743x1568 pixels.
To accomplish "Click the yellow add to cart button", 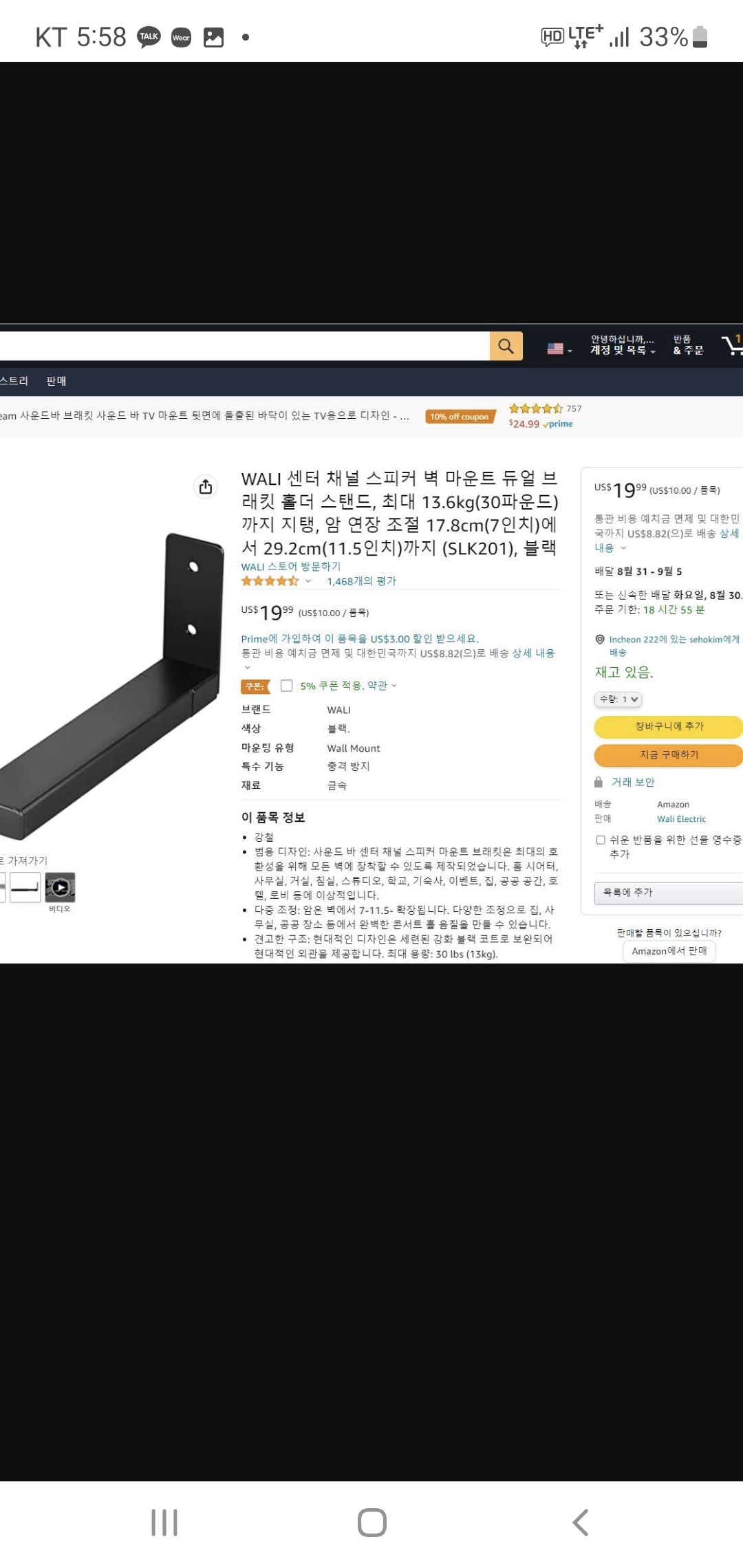I will (669, 726).
